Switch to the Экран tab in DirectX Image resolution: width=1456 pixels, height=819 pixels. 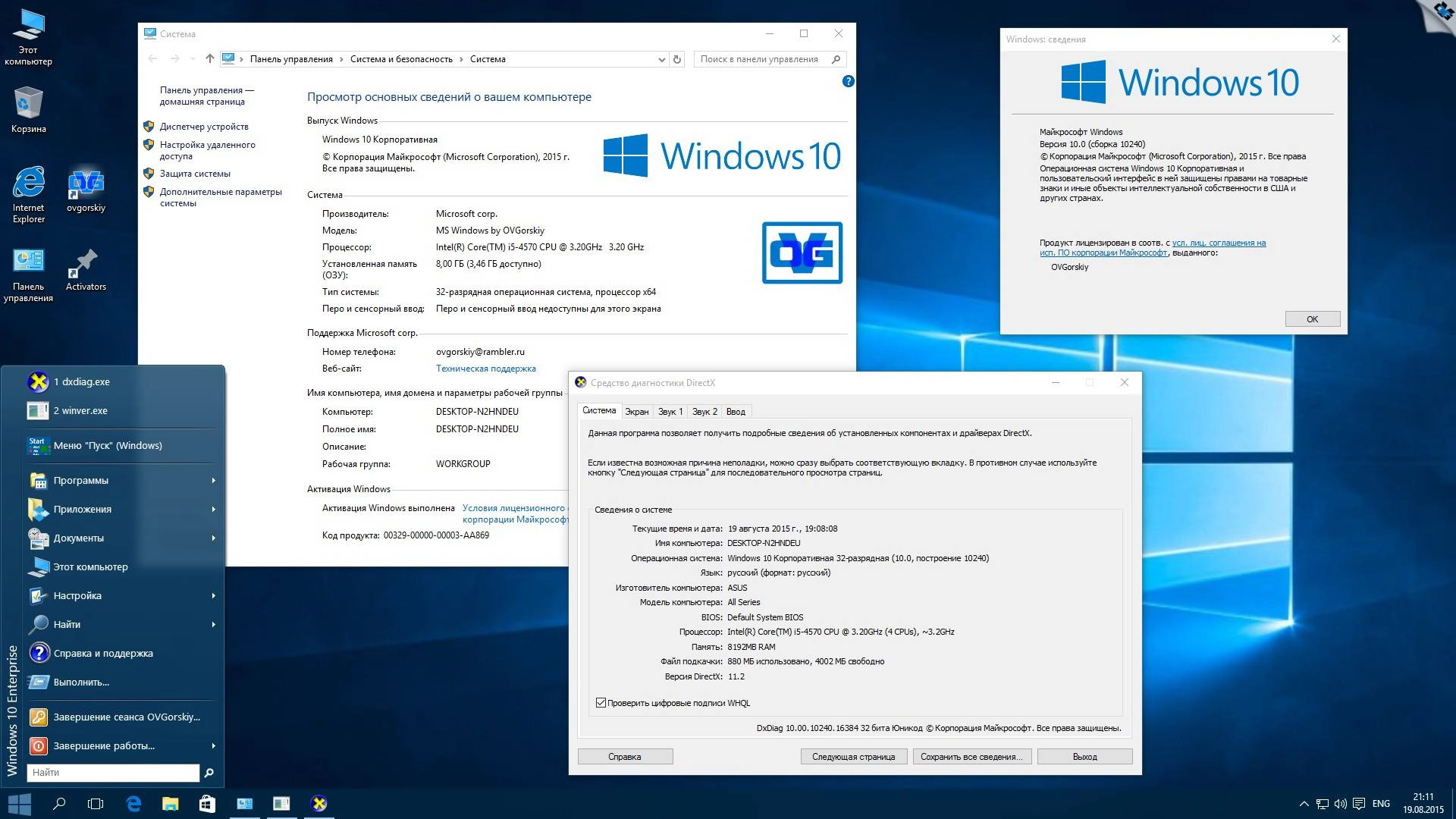point(636,411)
